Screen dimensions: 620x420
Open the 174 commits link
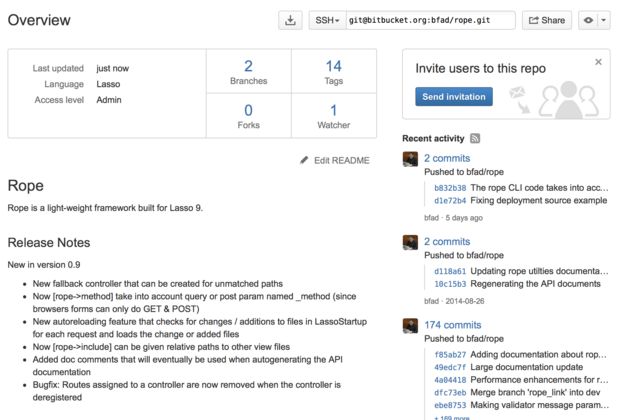click(x=452, y=325)
